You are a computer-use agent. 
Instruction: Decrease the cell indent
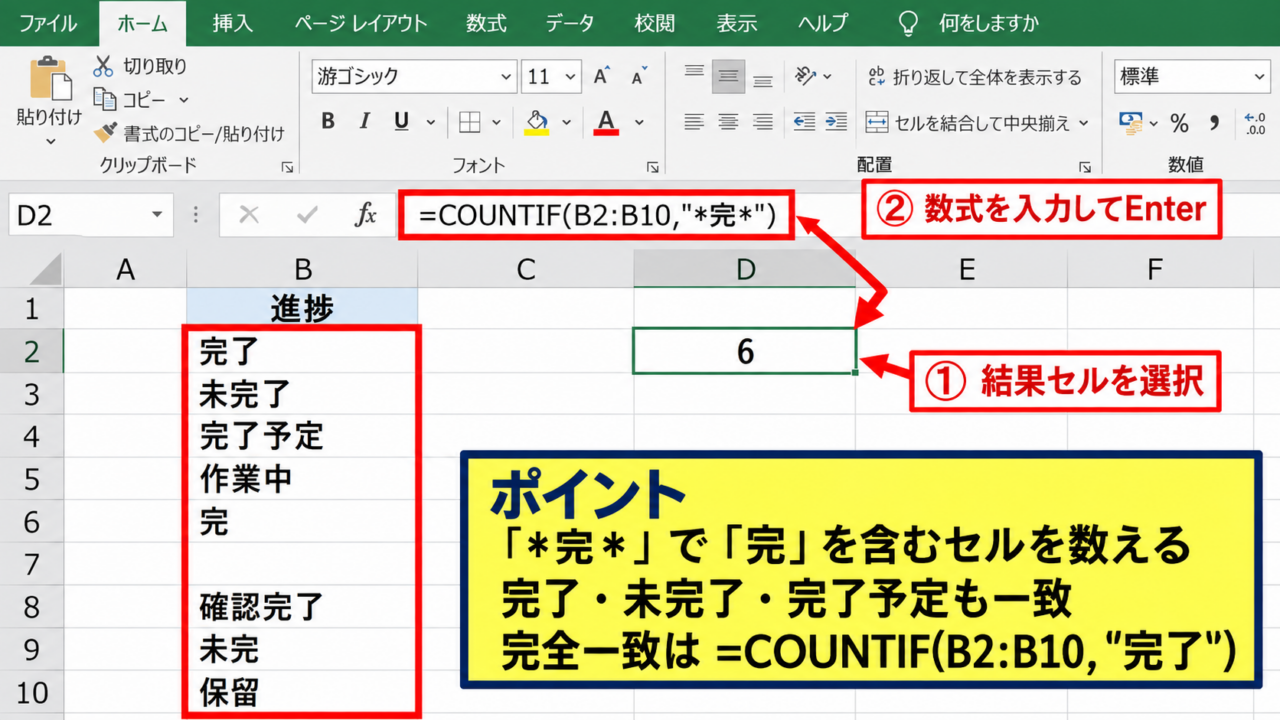[804, 122]
